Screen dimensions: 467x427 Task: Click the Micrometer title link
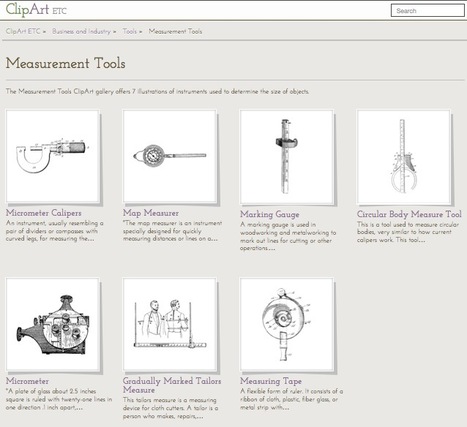pos(27,381)
